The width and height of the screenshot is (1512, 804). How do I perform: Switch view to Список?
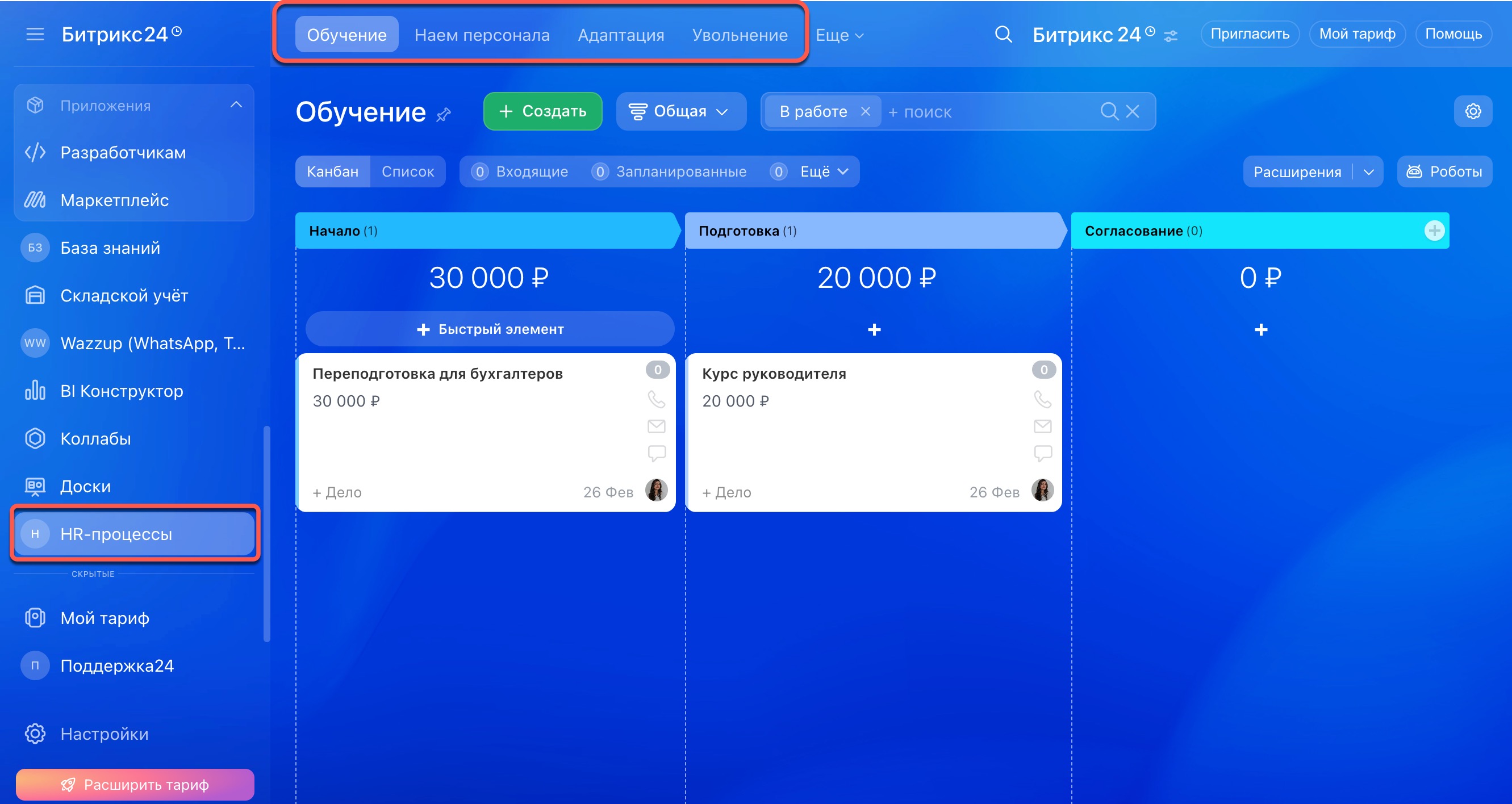coord(407,171)
